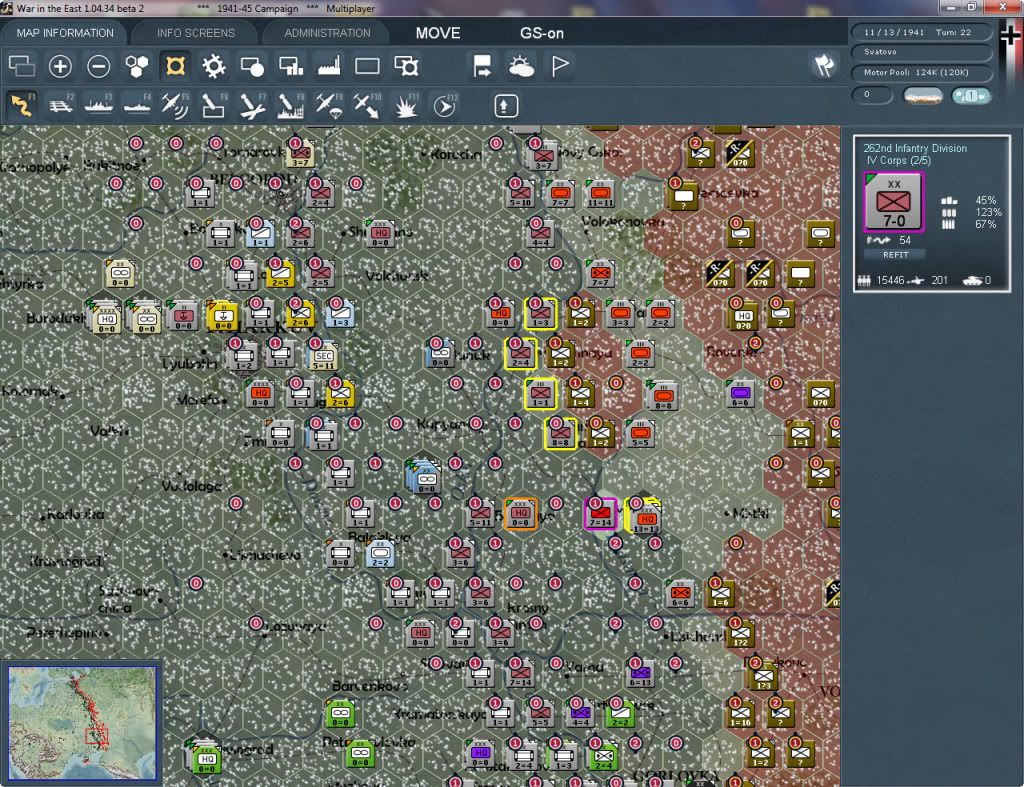Click the overlapping-windows icon in the toolbar

click(x=22, y=66)
